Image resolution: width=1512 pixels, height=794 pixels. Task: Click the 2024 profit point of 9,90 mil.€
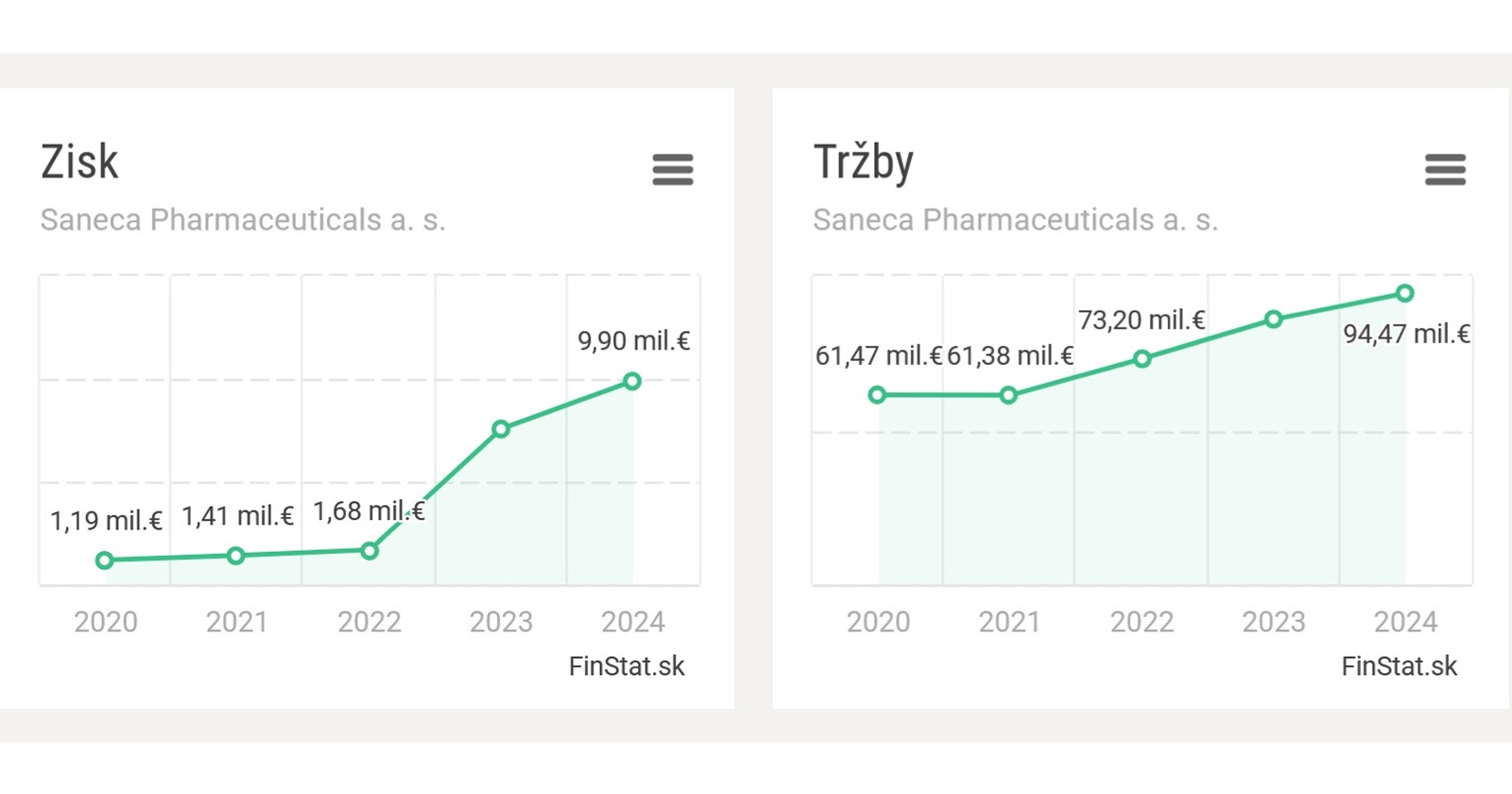pyautogui.click(x=632, y=381)
